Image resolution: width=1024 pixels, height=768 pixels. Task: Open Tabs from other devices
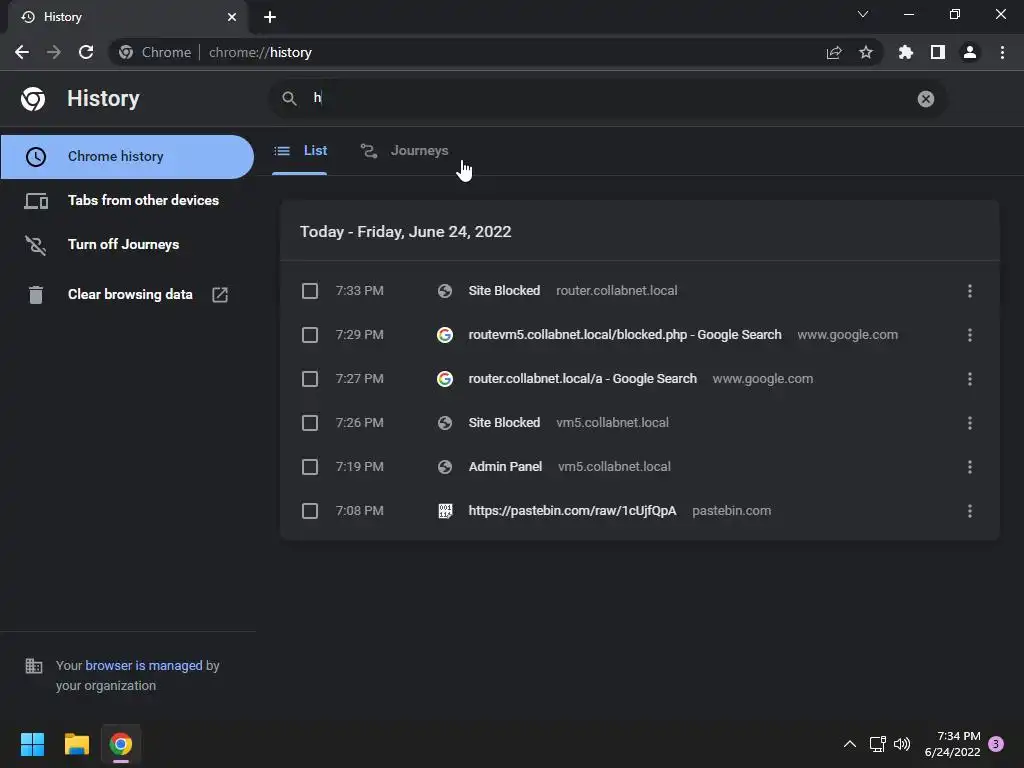point(127,200)
